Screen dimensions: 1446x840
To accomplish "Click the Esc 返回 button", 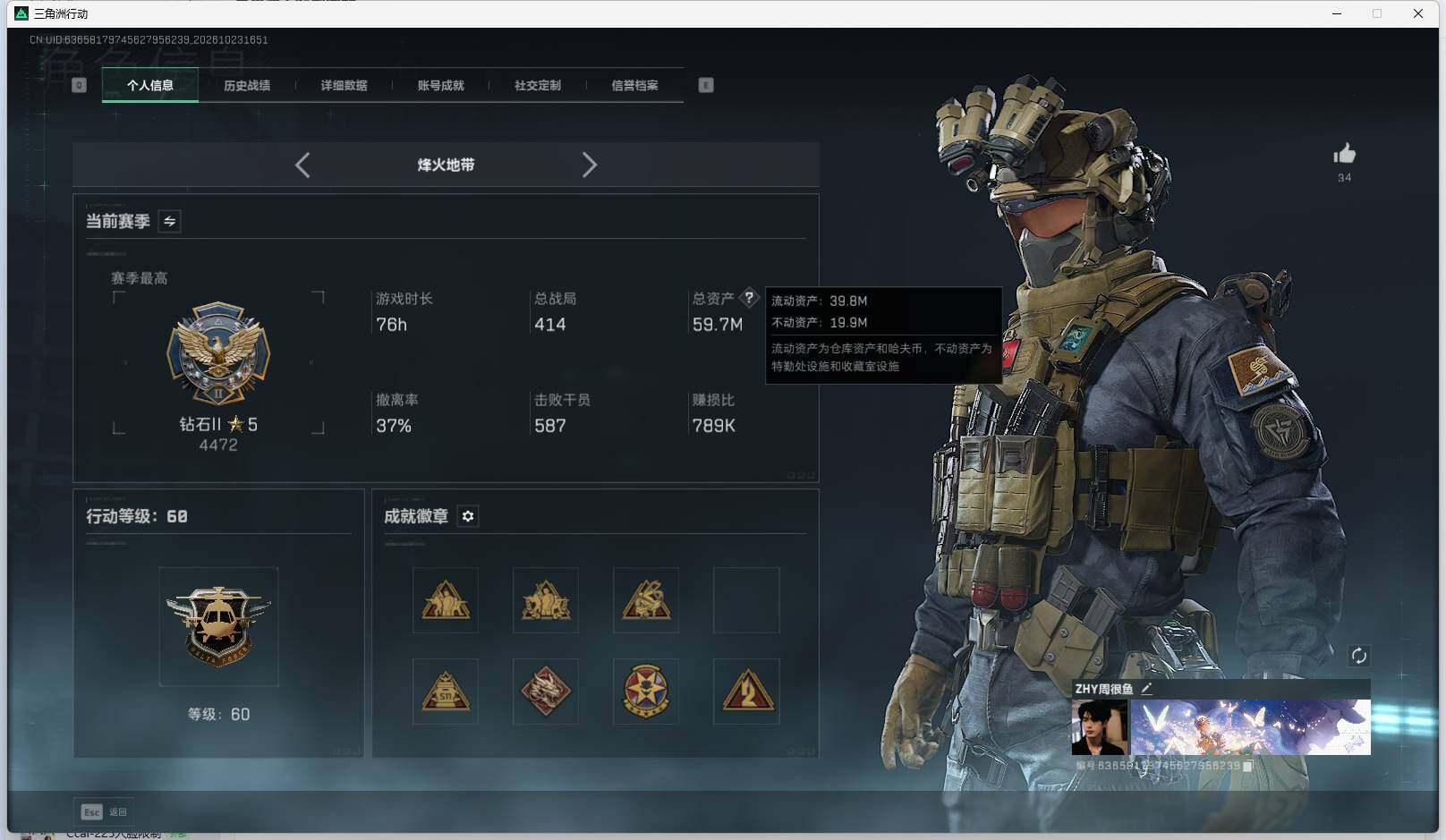I will point(104,811).
